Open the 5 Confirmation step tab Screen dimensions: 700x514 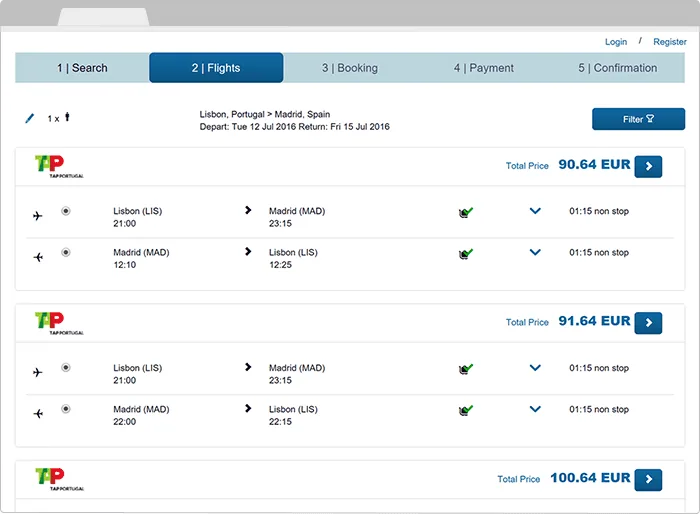[x=617, y=68]
